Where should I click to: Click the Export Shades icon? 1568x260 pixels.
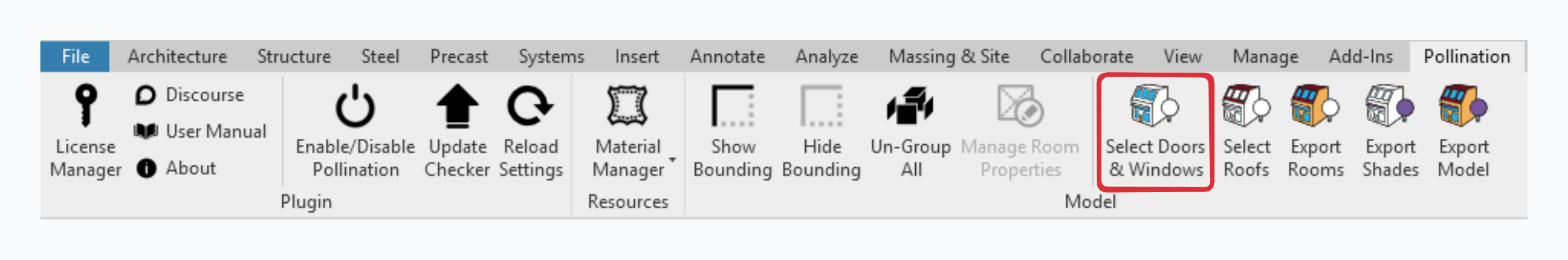pyautogui.click(x=1390, y=106)
